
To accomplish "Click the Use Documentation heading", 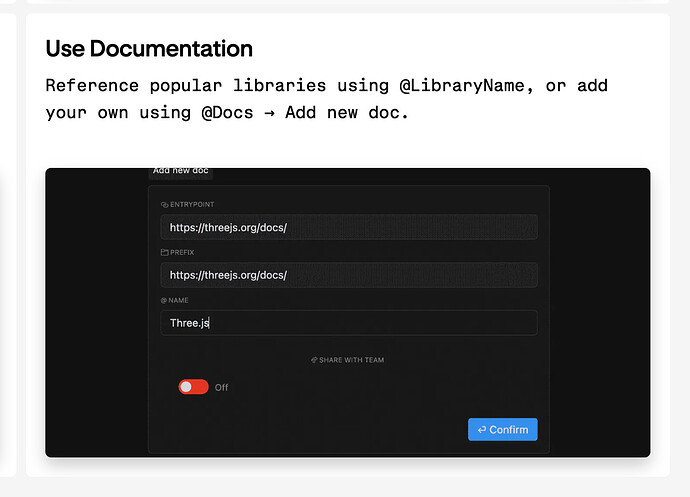I will tap(149, 48).
